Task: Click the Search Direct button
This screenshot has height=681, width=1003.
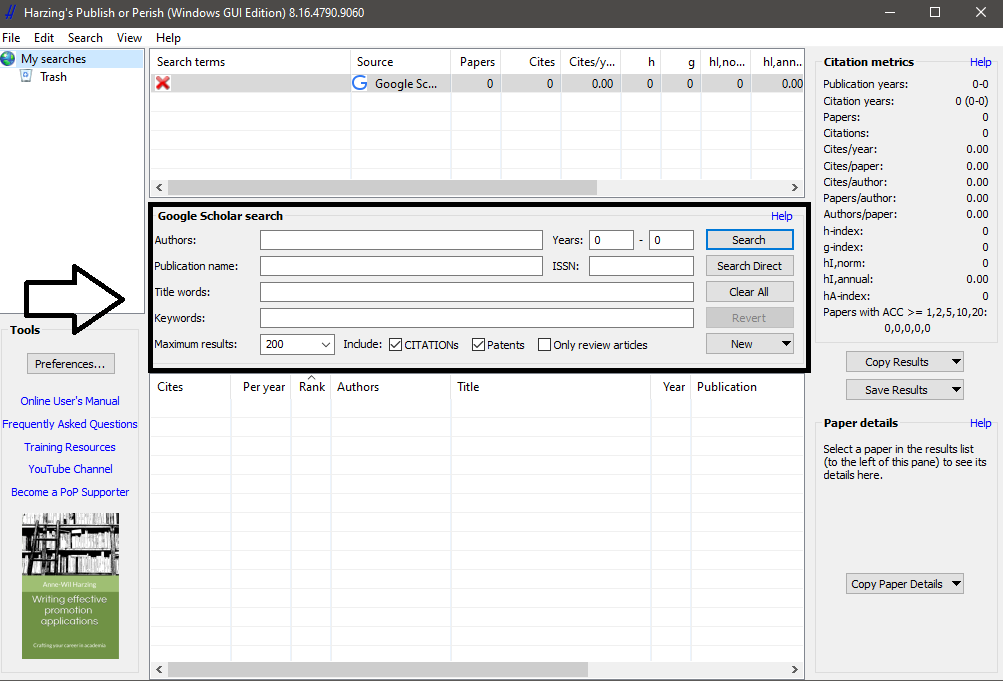Action: point(750,266)
